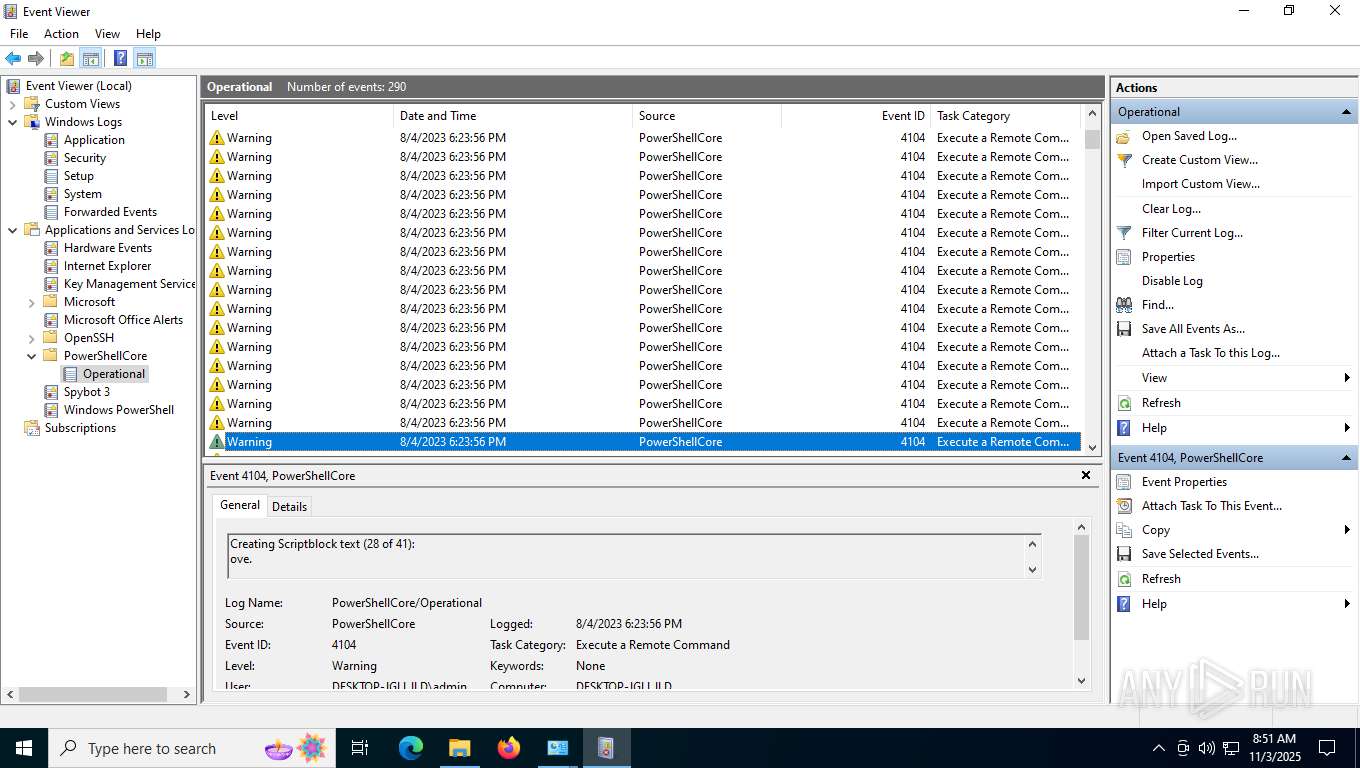Image resolution: width=1360 pixels, height=768 pixels.
Task: Open the System log
Action: [82, 194]
